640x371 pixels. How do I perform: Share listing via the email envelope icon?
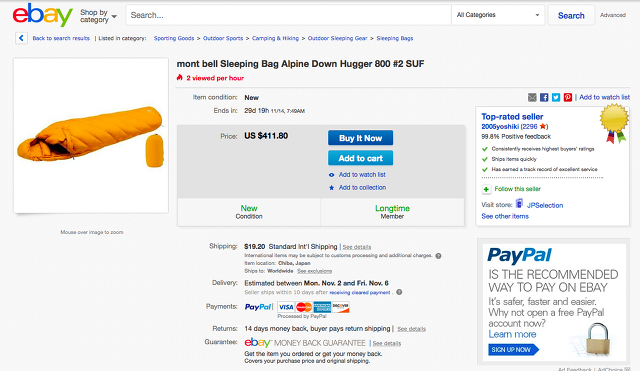tap(532, 97)
